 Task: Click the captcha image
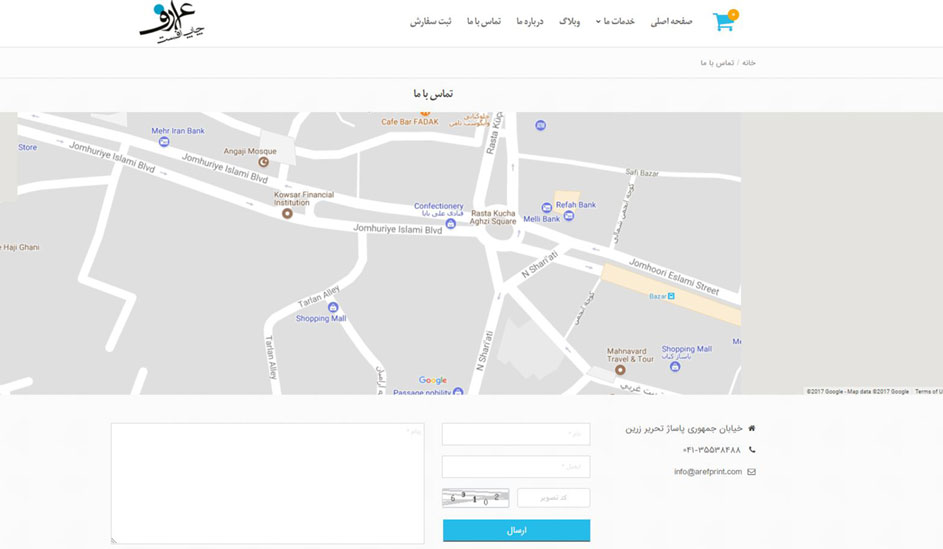476,498
